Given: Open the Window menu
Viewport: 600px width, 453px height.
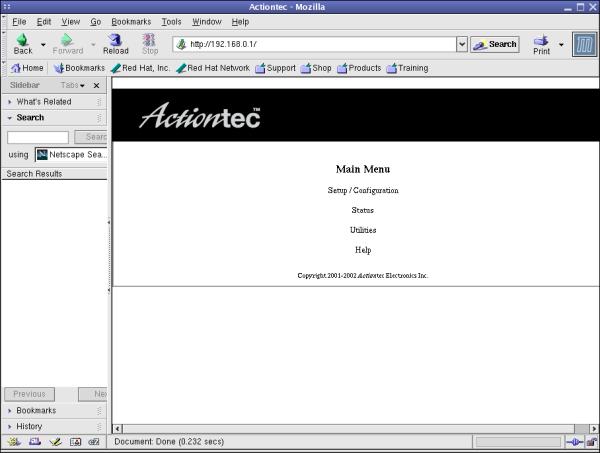Looking at the screenshot, I should pos(207,22).
